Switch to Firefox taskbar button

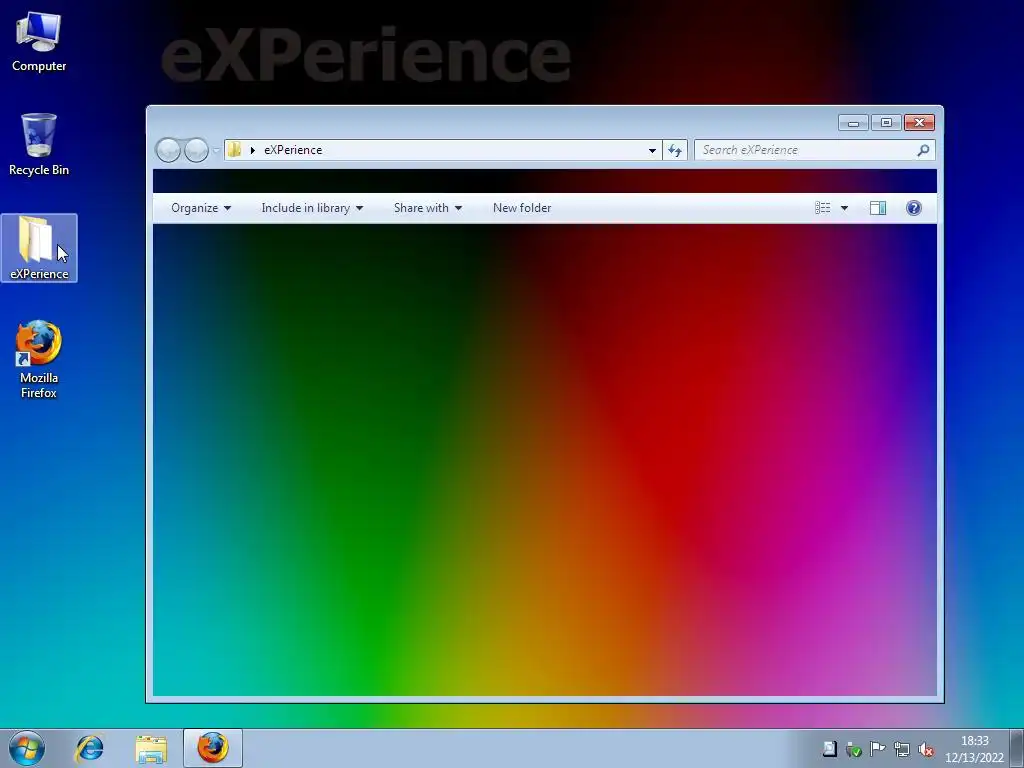pos(213,748)
